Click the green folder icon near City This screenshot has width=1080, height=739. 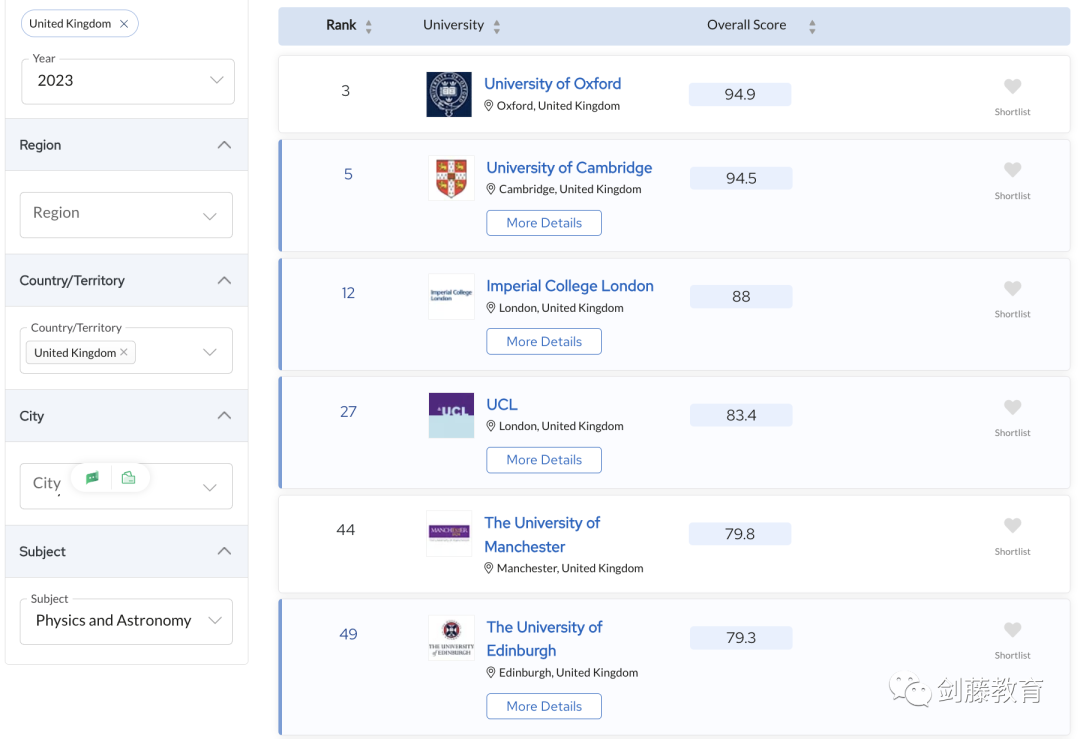[128, 477]
